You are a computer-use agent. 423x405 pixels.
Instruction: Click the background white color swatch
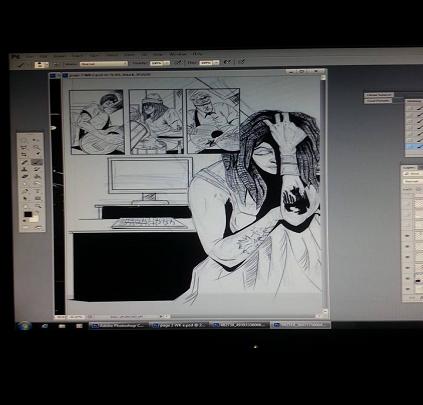click(35, 219)
